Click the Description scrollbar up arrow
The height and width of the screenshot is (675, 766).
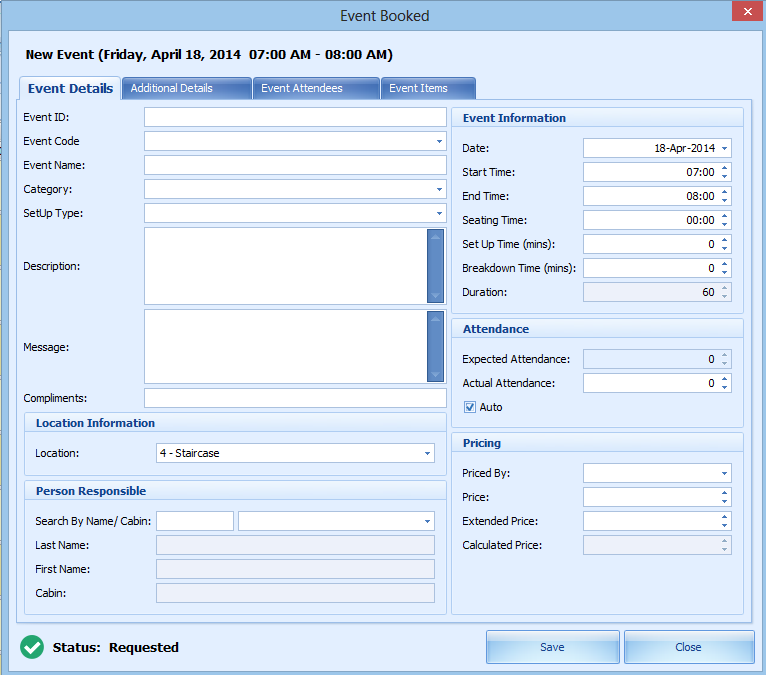click(x=435, y=236)
